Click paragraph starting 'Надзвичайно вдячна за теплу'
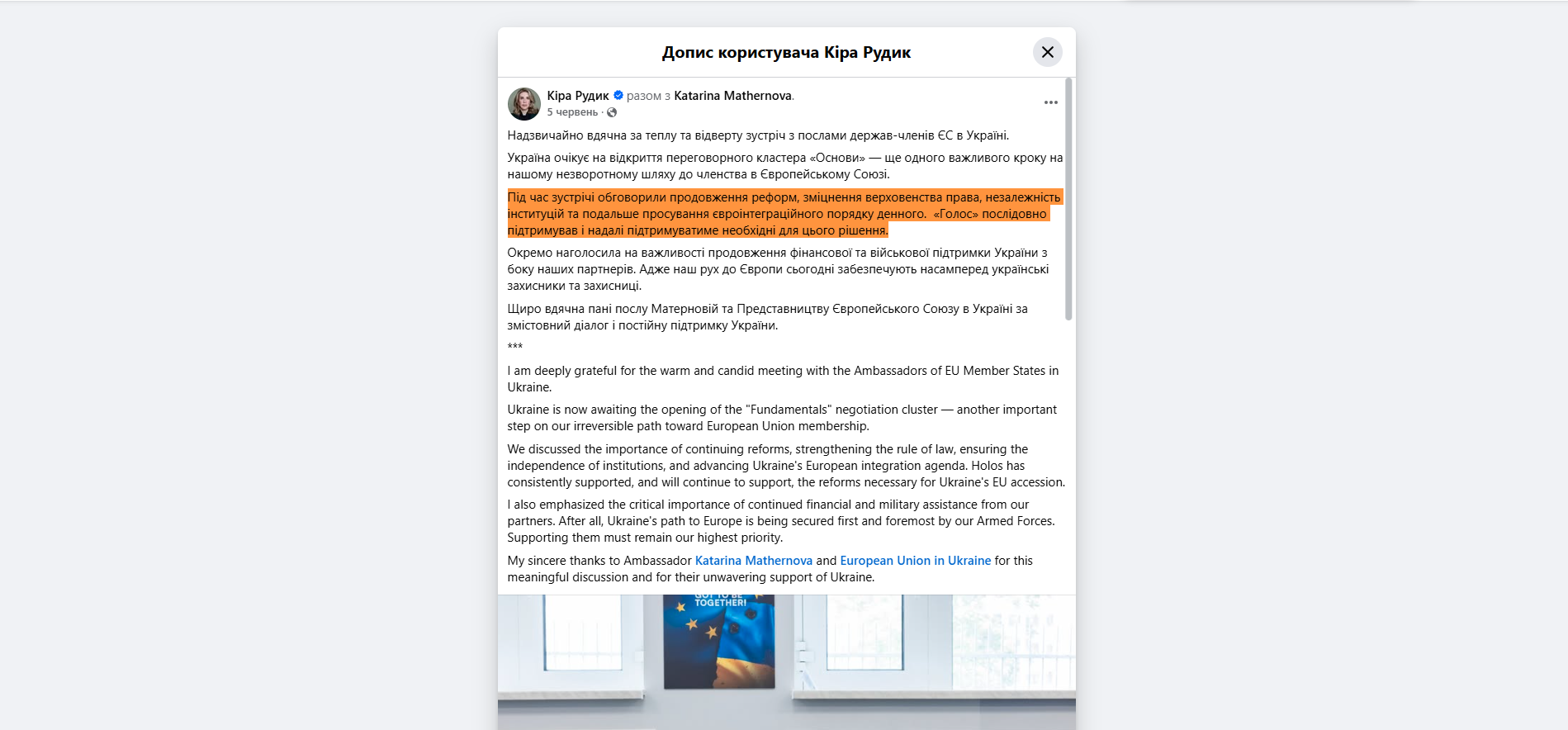The width and height of the screenshot is (1568, 730). pyautogui.click(x=758, y=135)
